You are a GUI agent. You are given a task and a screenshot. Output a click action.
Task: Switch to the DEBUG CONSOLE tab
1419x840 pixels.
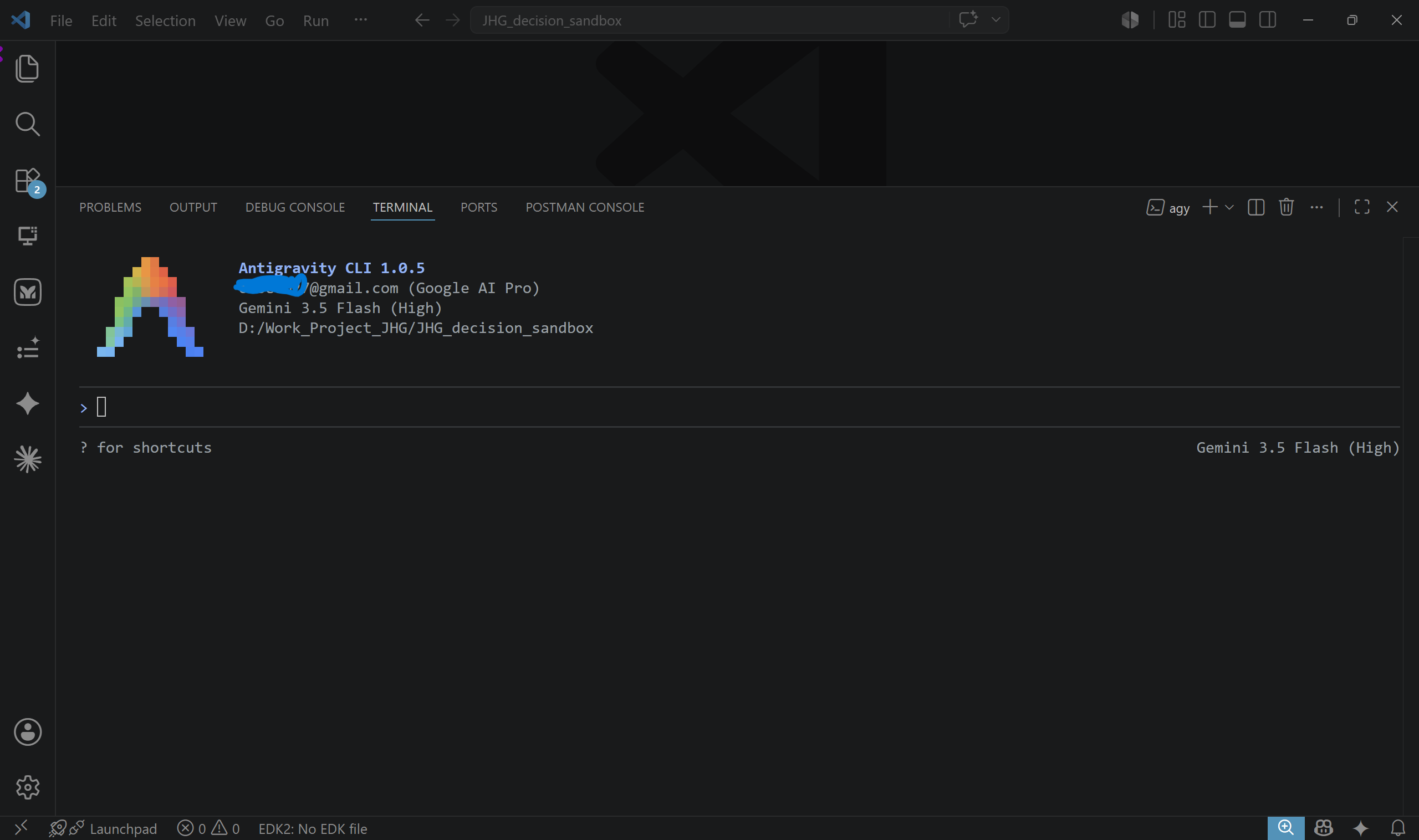(x=295, y=207)
